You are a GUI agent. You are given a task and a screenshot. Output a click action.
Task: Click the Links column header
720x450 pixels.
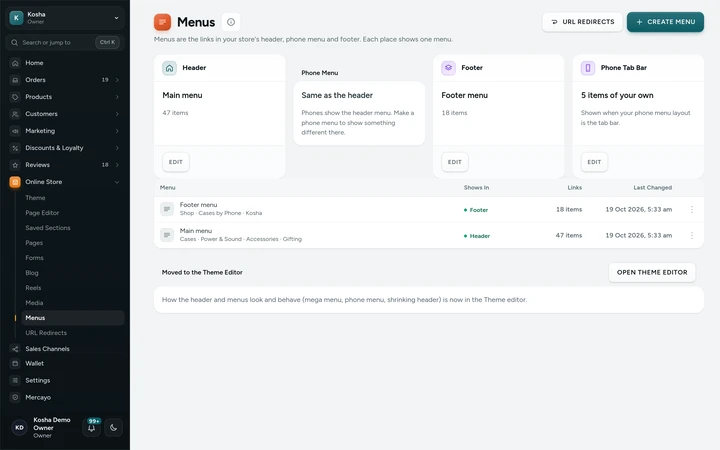point(574,188)
